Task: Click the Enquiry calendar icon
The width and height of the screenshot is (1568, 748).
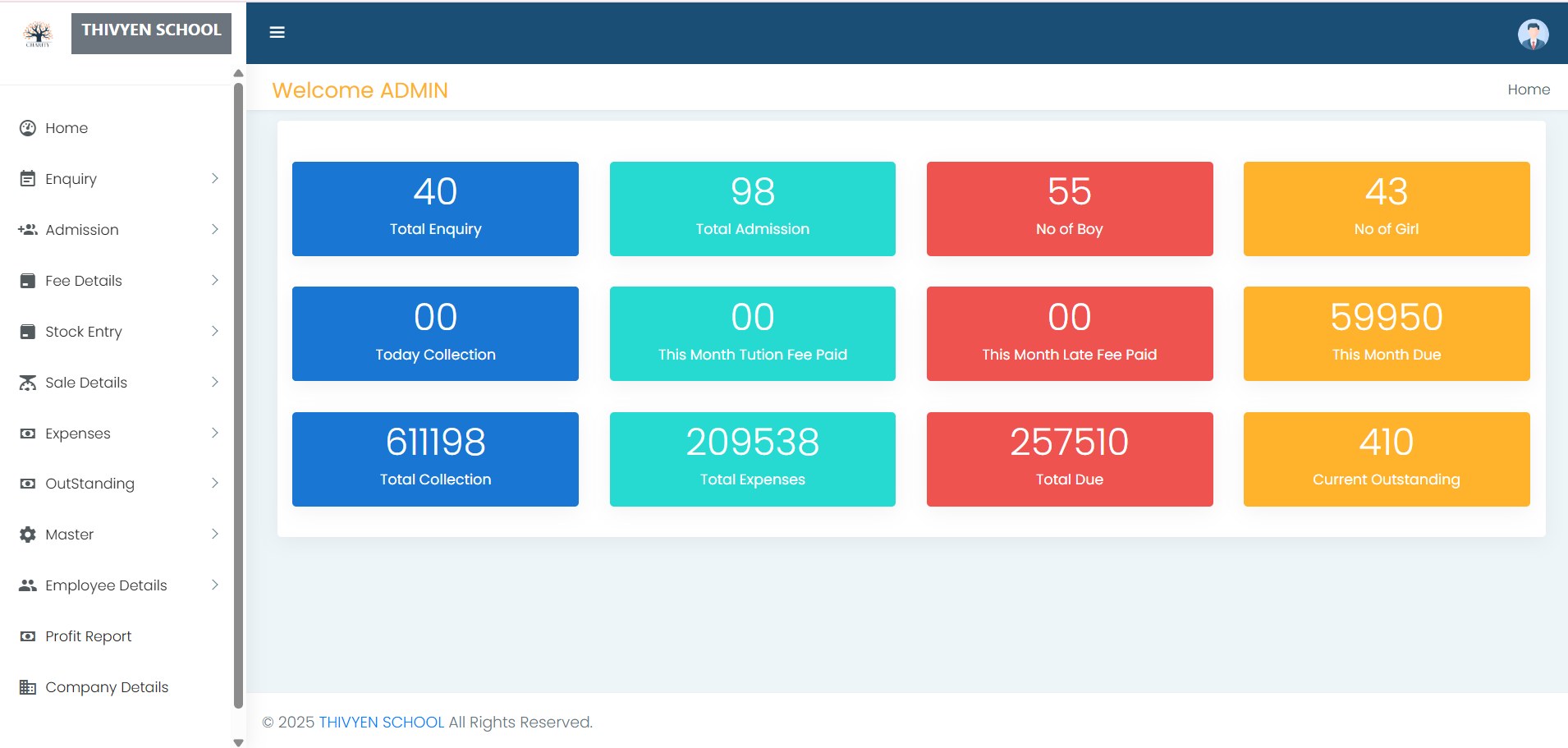Action: 28,179
